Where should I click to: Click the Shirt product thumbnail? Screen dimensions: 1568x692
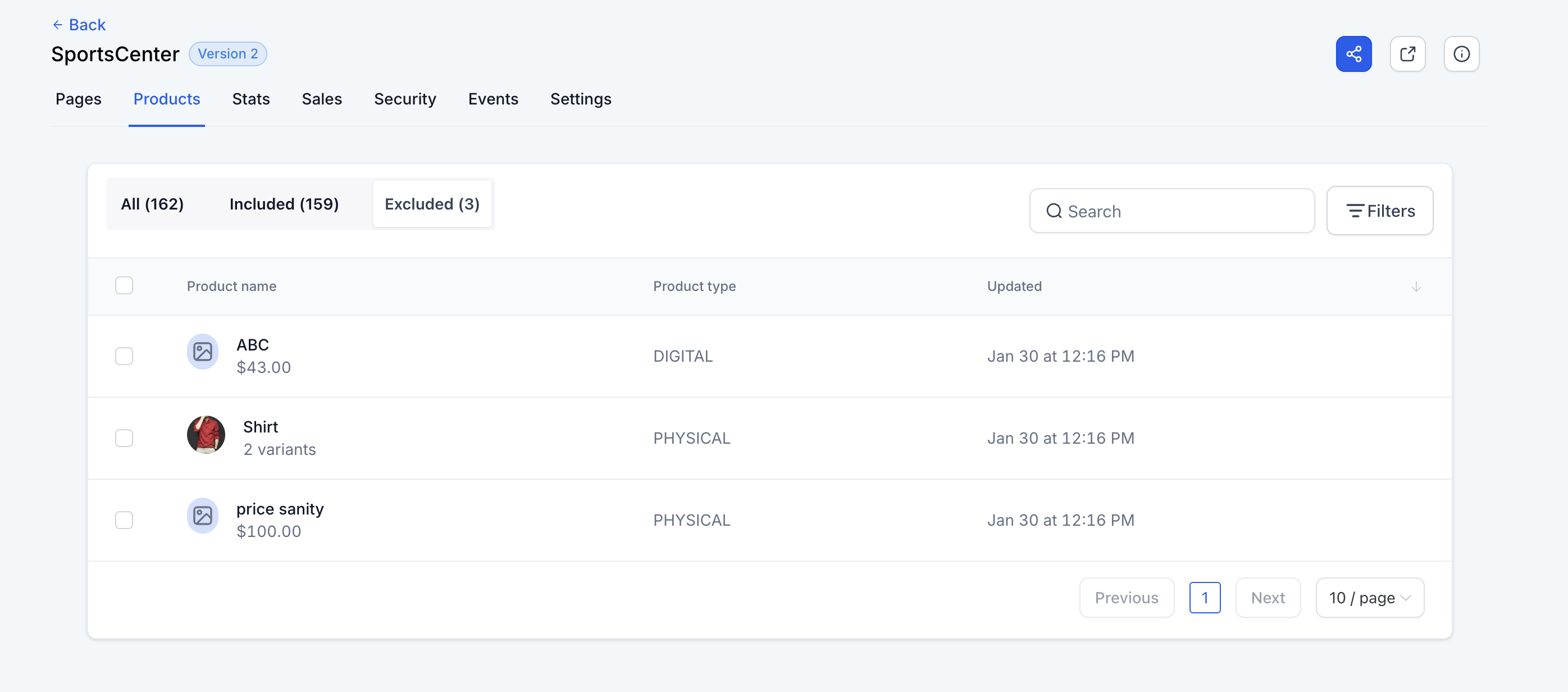(x=206, y=435)
